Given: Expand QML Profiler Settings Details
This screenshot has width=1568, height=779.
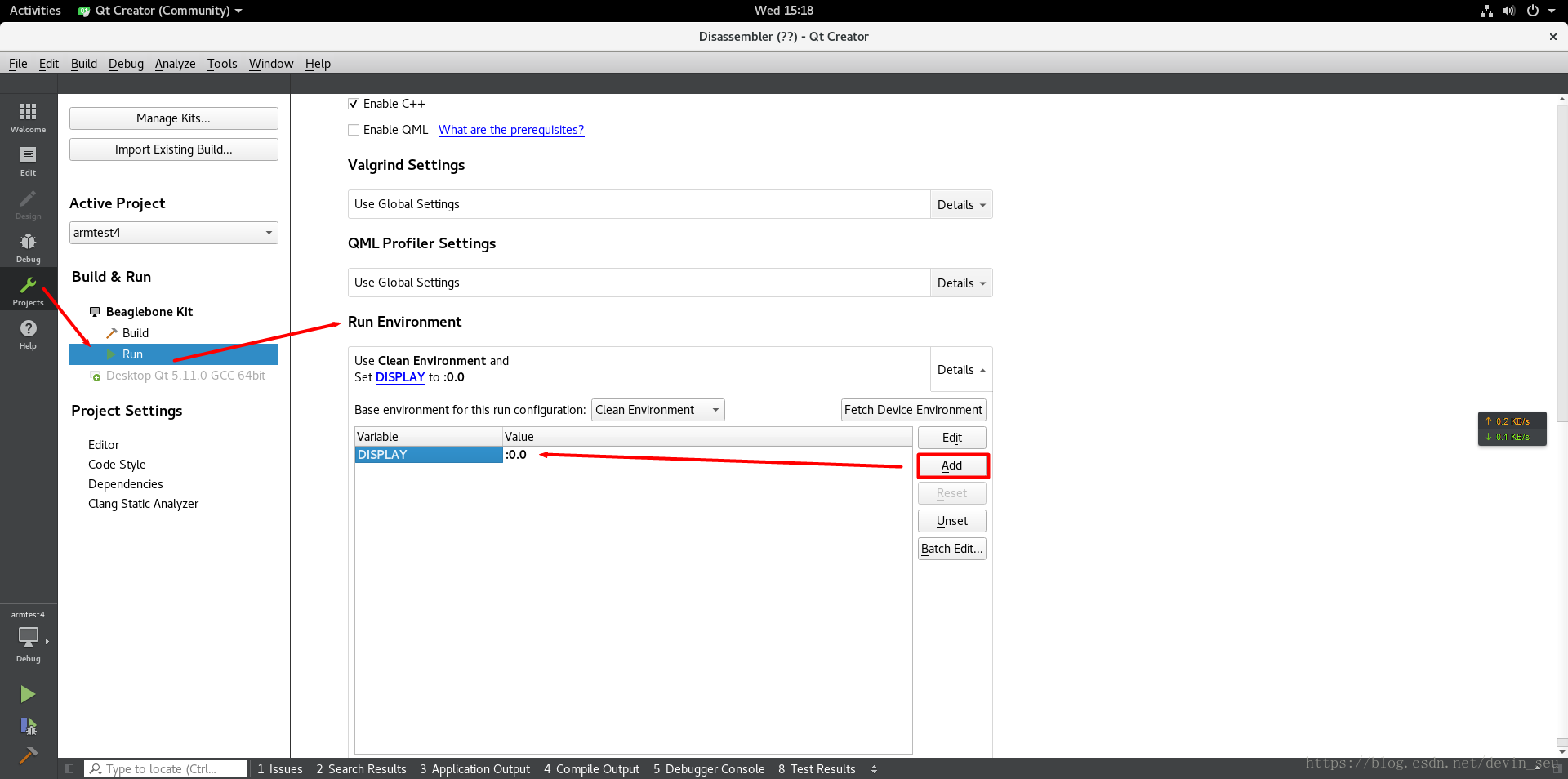Looking at the screenshot, I should 961,283.
